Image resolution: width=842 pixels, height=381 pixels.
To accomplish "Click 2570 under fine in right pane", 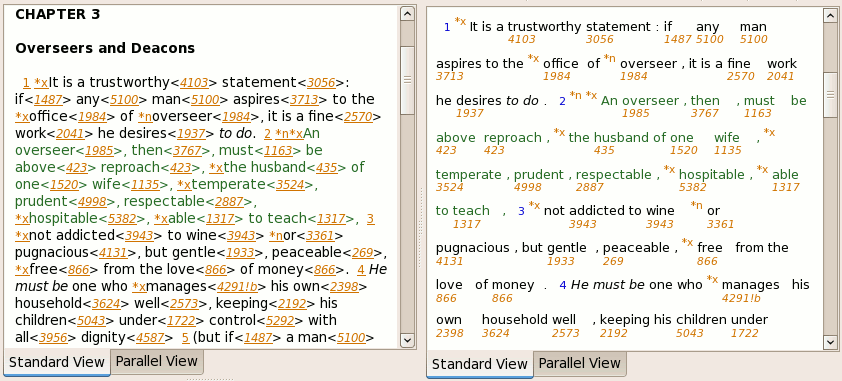I will 741,76.
